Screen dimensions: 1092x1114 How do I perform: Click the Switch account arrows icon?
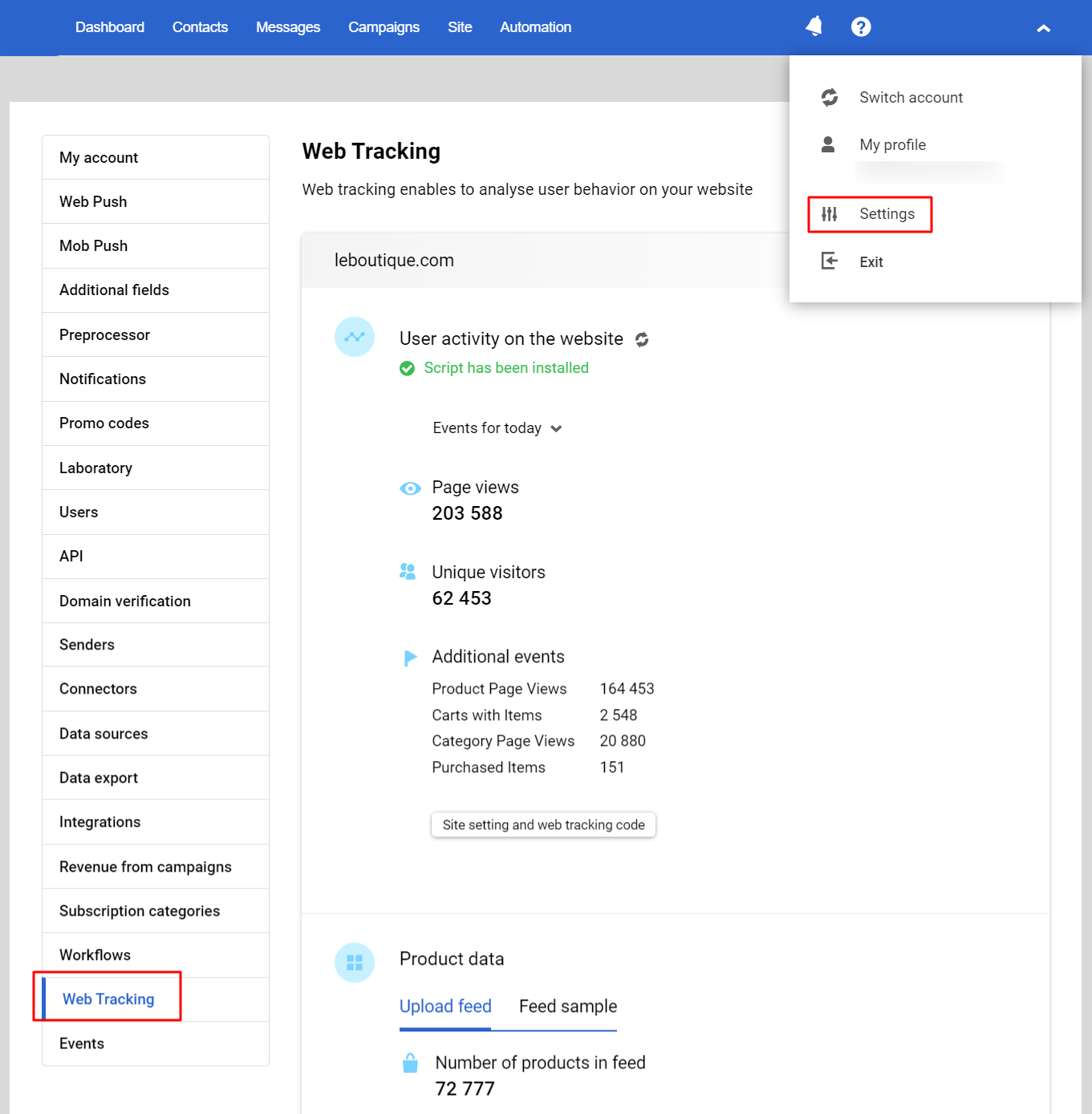click(x=829, y=97)
